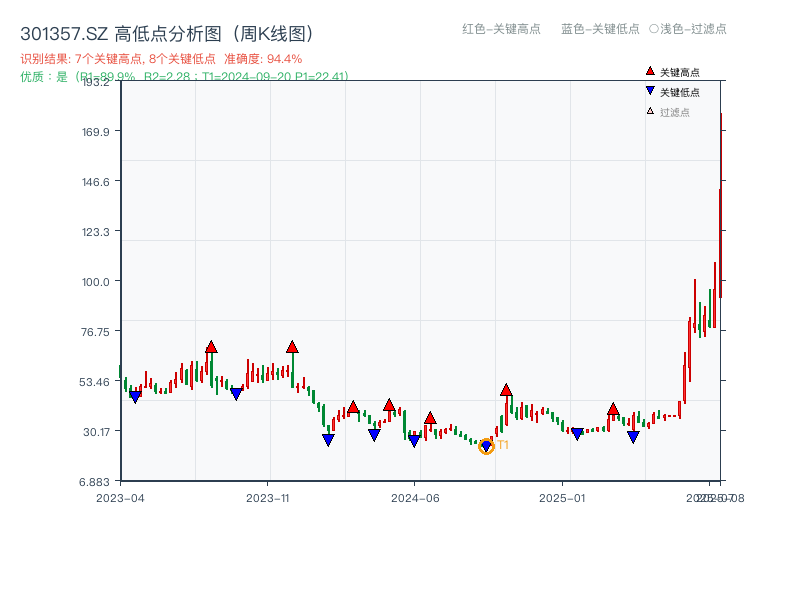The height and width of the screenshot is (600, 800).
Task: Toggle the 过滤点 legend entry in the chart
Action: [x=668, y=112]
